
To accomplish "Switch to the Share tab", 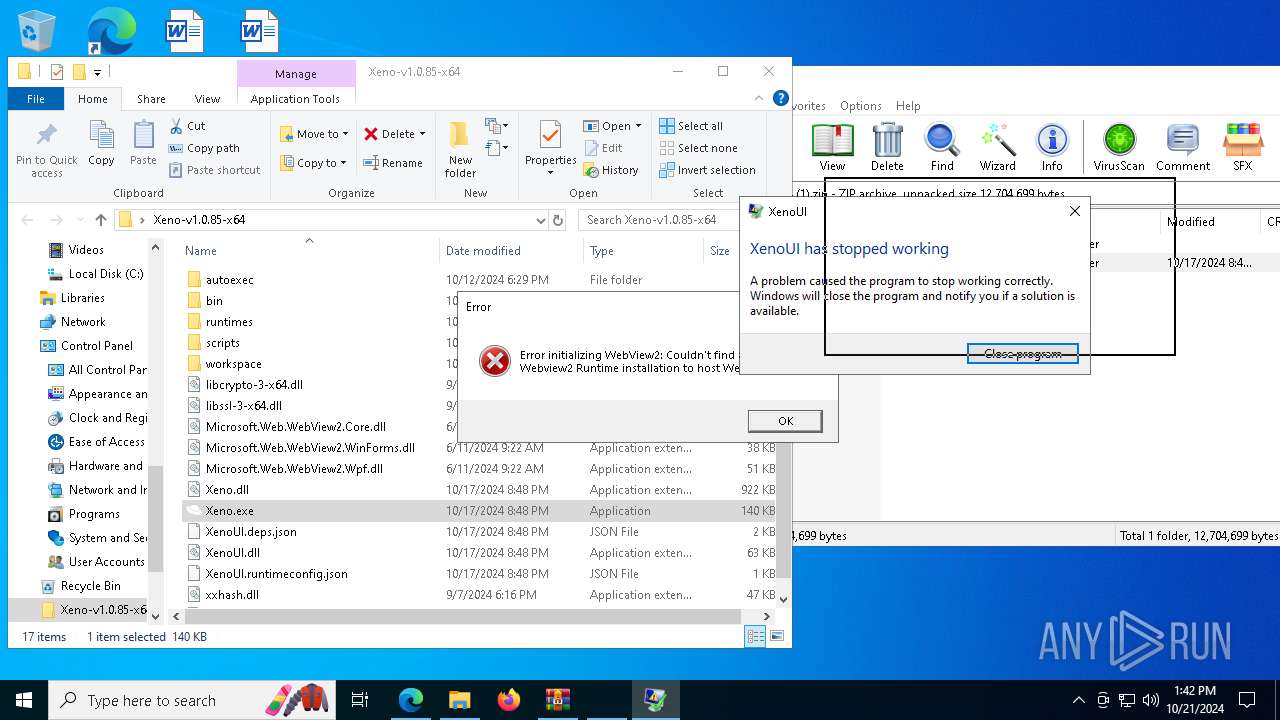I will pos(151,99).
